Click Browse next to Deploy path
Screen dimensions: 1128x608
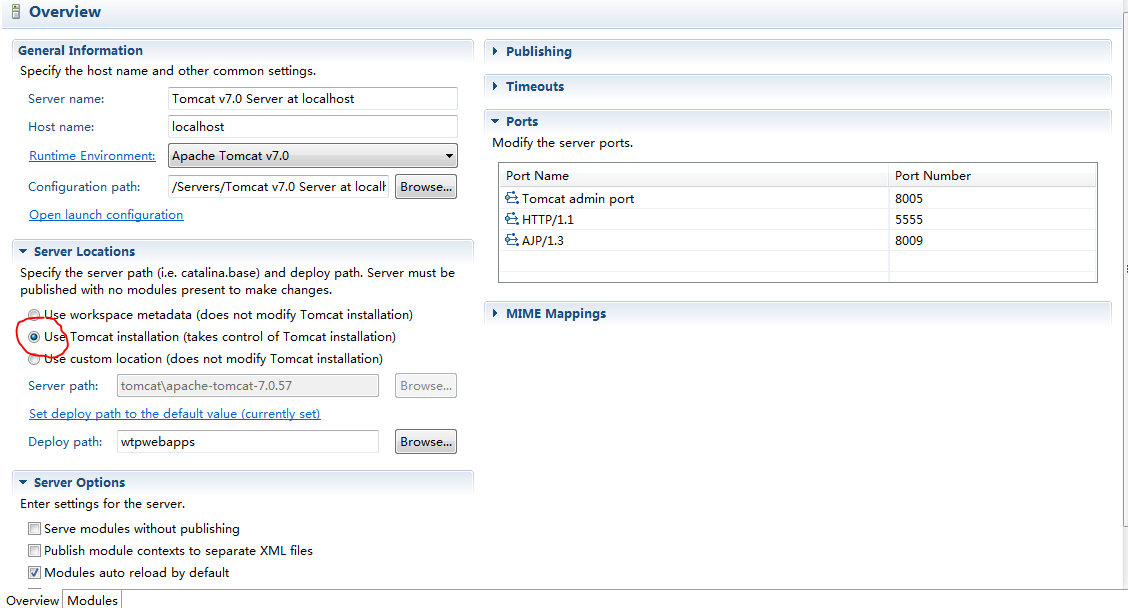[426, 442]
